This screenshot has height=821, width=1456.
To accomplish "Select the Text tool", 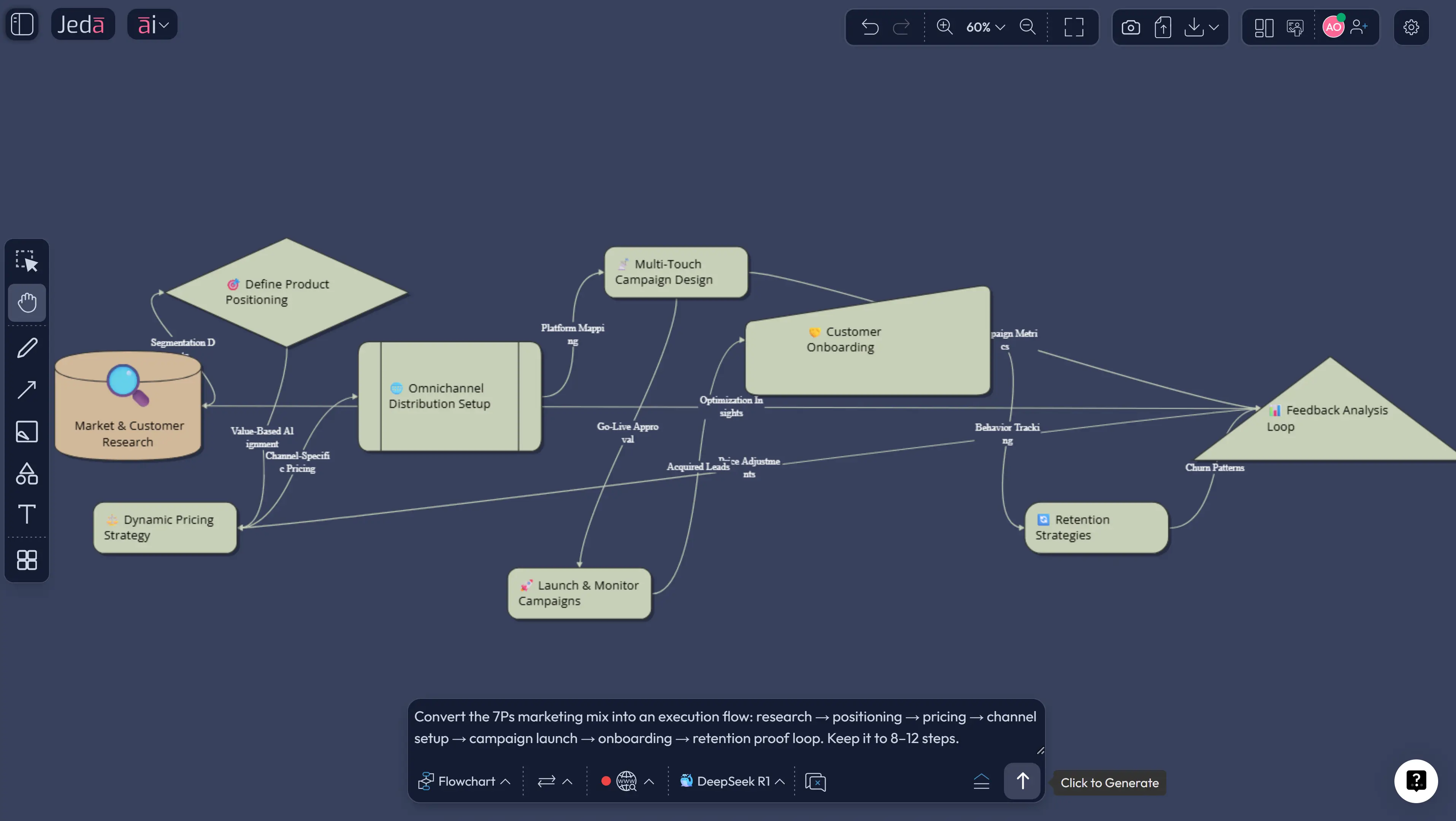I will point(27,514).
